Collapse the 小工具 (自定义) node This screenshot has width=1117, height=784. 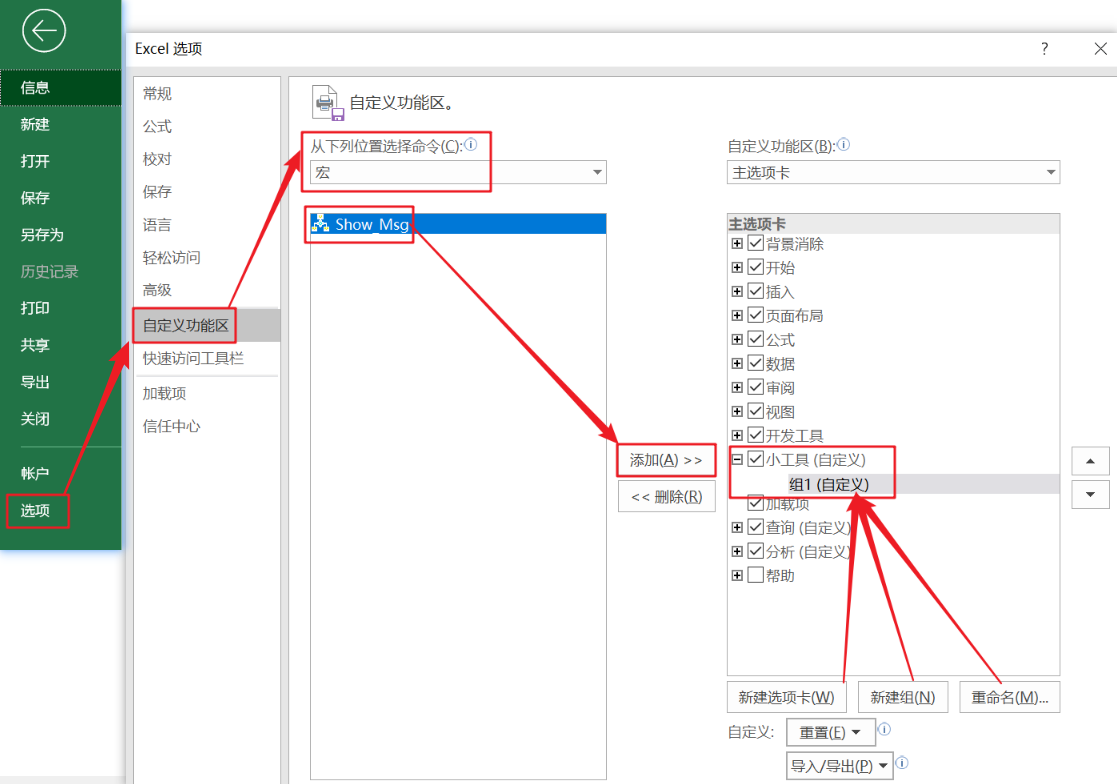pyautogui.click(x=737, y=459)
